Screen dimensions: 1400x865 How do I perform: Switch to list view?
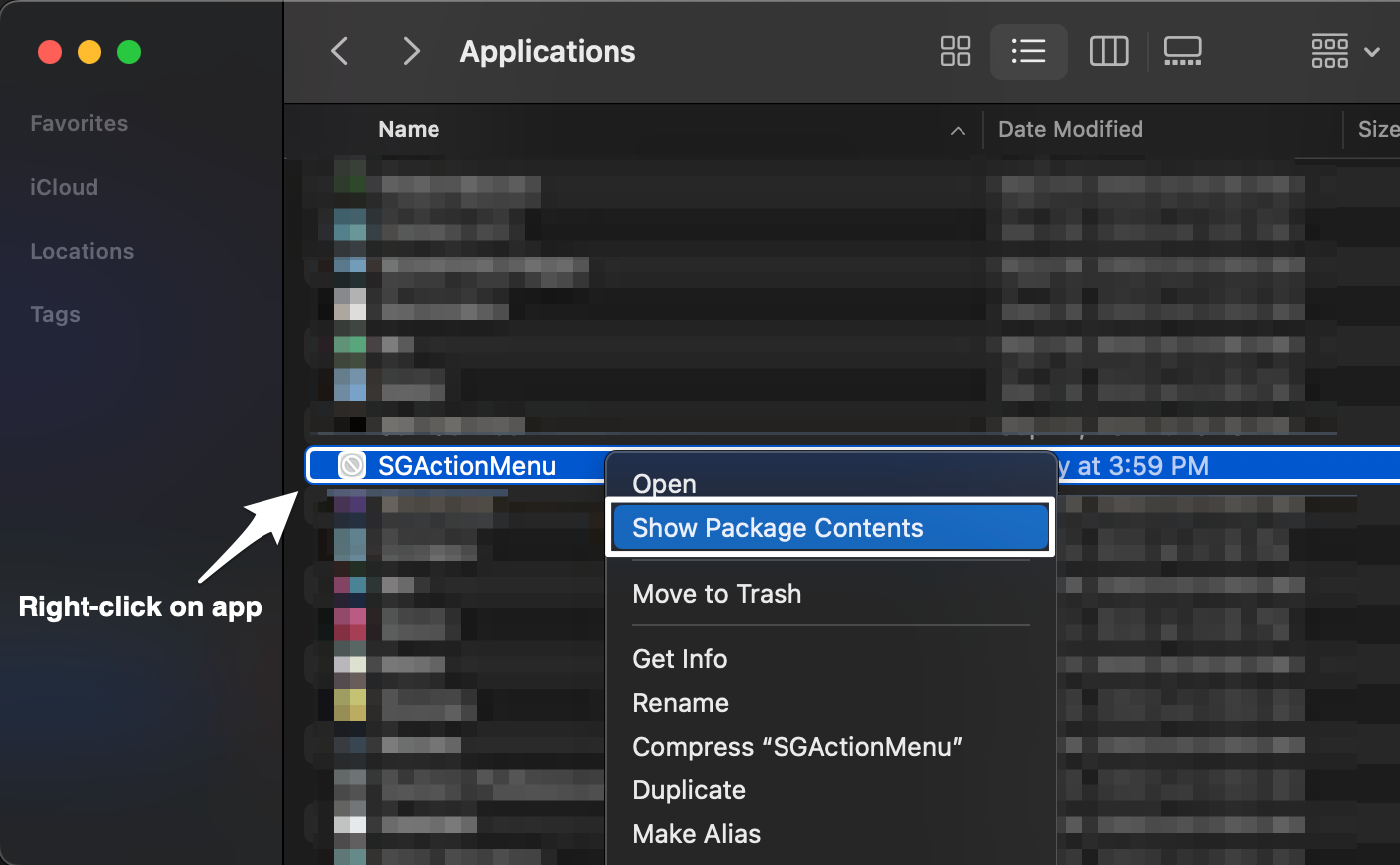[1028, 51]
